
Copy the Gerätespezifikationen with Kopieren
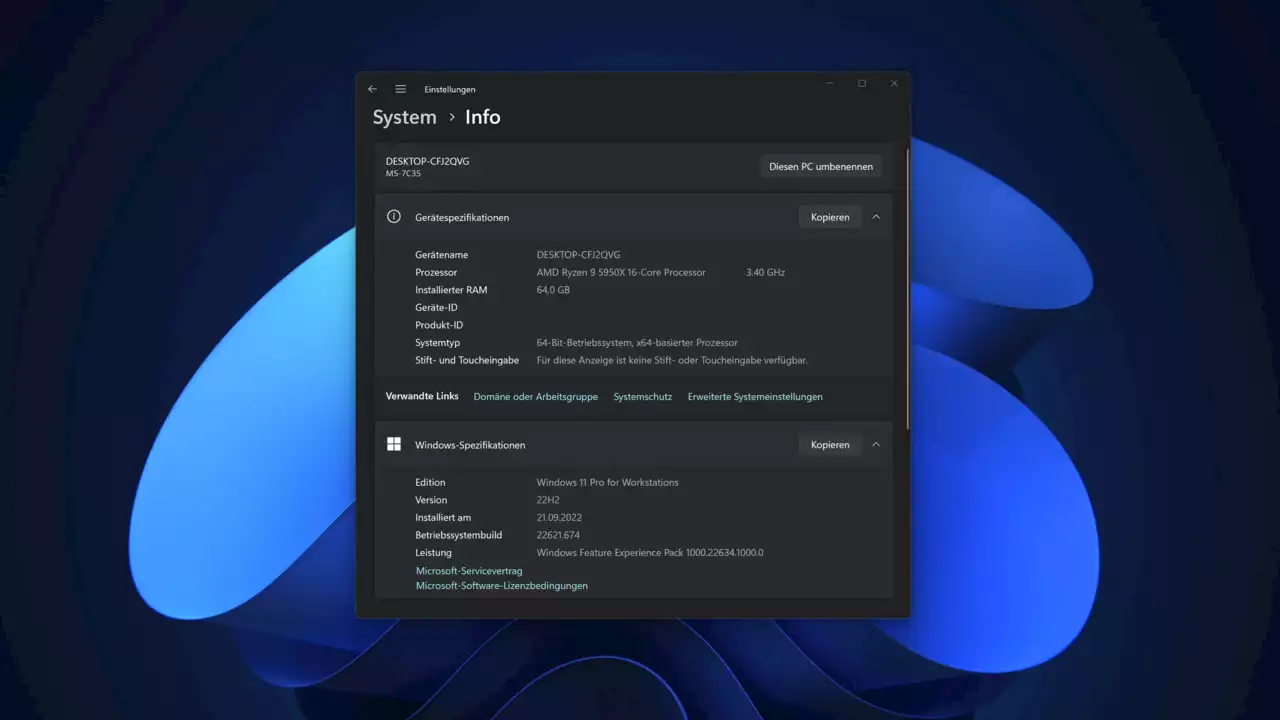(x=830, y=217)
